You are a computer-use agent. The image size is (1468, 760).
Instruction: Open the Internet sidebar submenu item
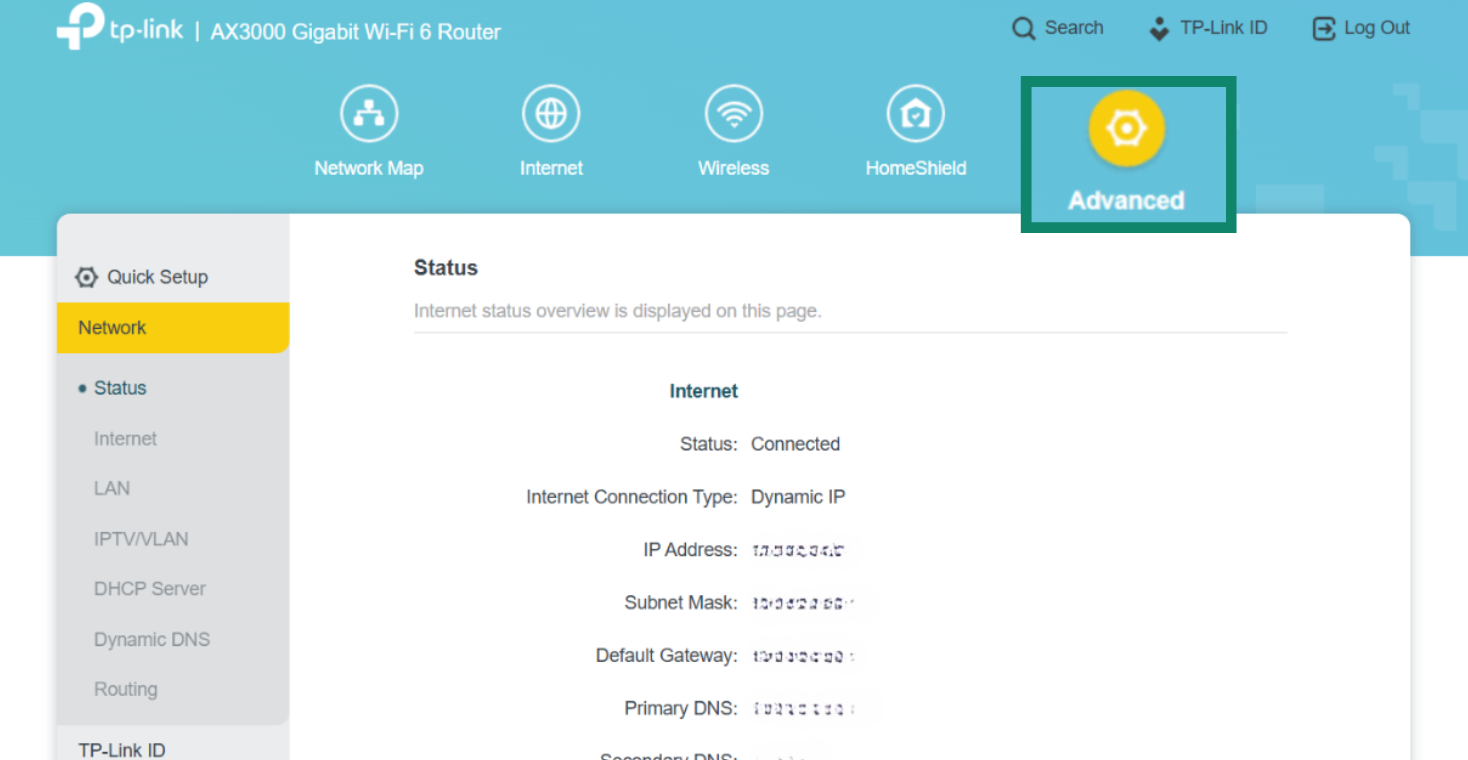[125, 439]
